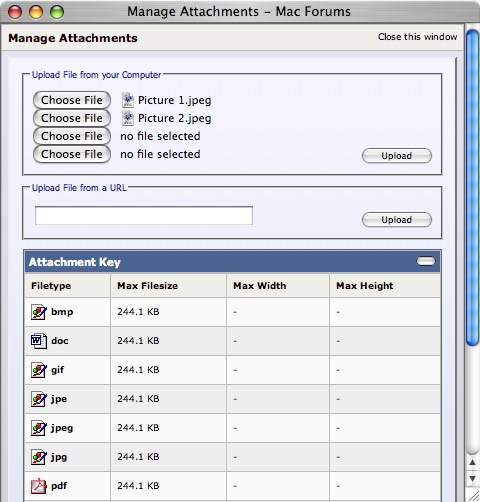Click the Picture 1.jpeg file icon
This screenshot has width=480, height=502.
click(128, 100)
